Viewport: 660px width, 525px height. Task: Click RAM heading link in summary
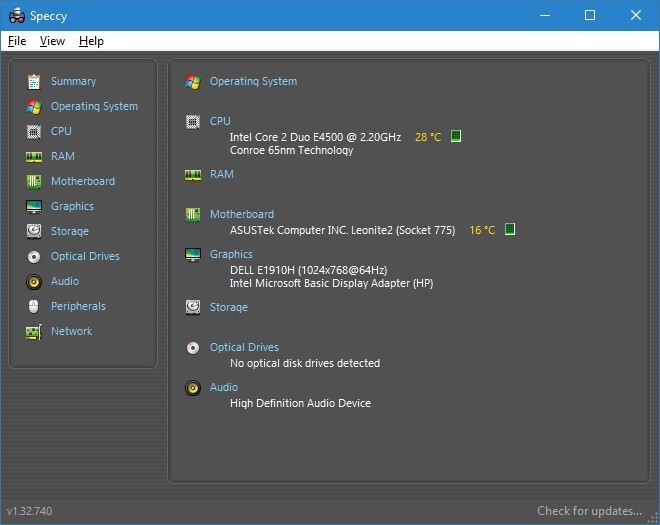(x=222, y=174)
